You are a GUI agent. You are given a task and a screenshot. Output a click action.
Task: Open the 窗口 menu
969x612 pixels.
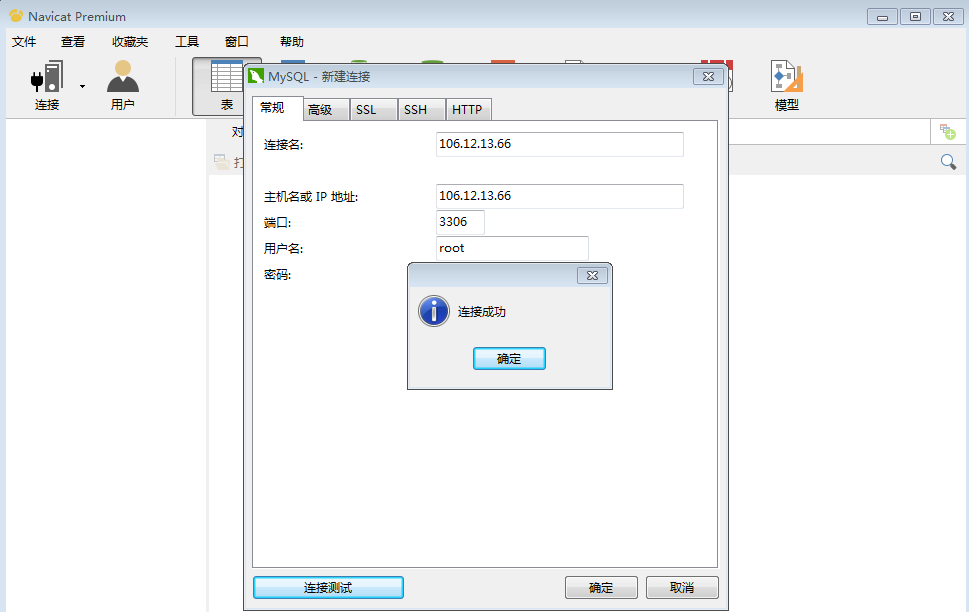237,41
